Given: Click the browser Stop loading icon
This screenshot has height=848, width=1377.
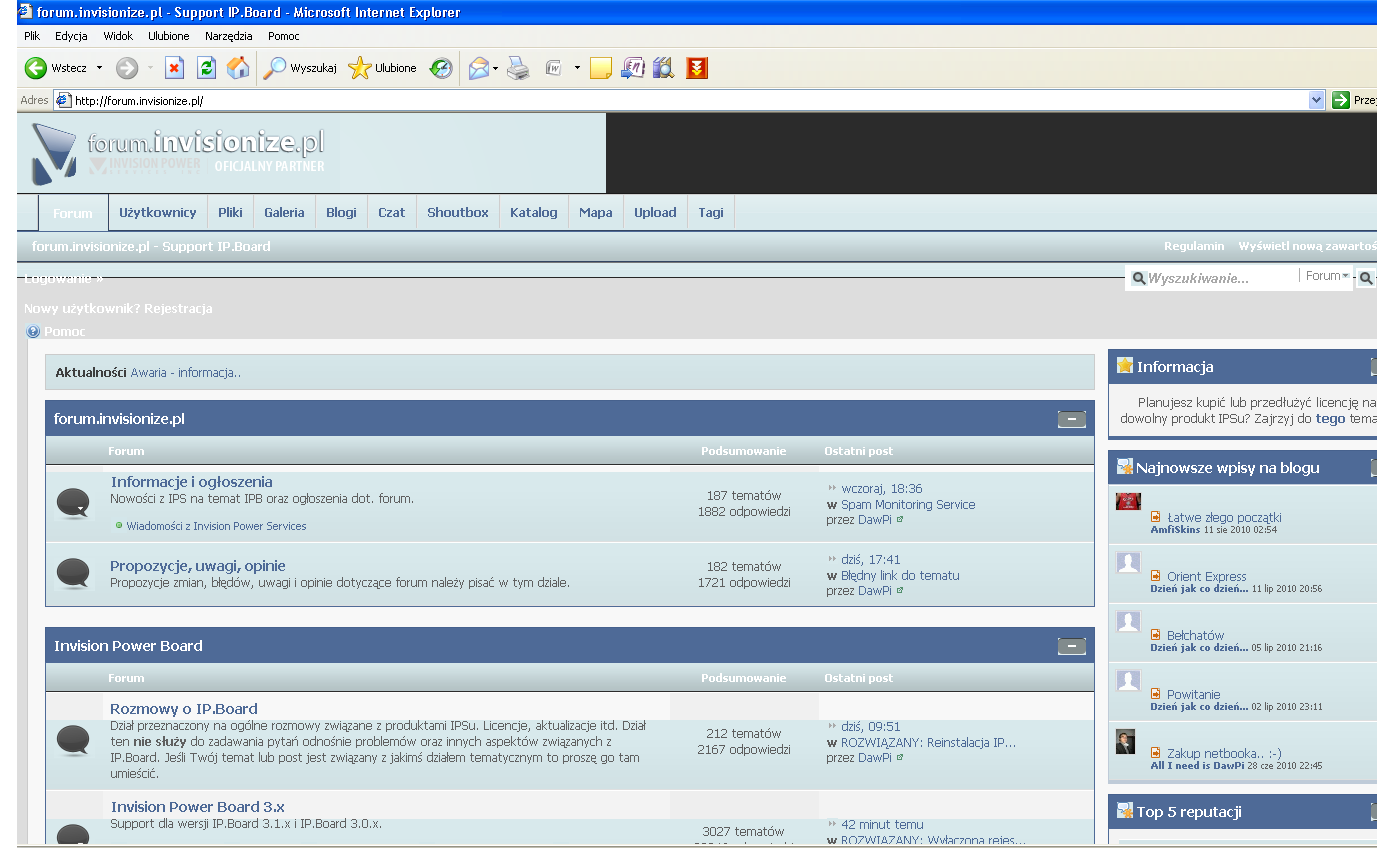Looking at the screenshot, I should pyautogui.click(x=174, y=68).
